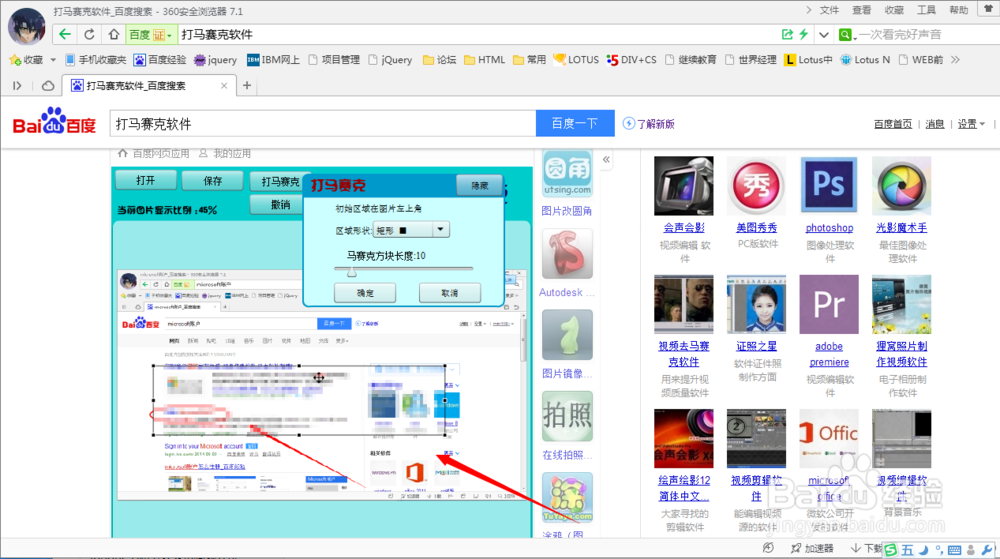Image resolution: width=1000 pixels, height=559 pixels.
Task: Cancel the mosaic dialog with 取消
Action: click(x=450, y=293)
